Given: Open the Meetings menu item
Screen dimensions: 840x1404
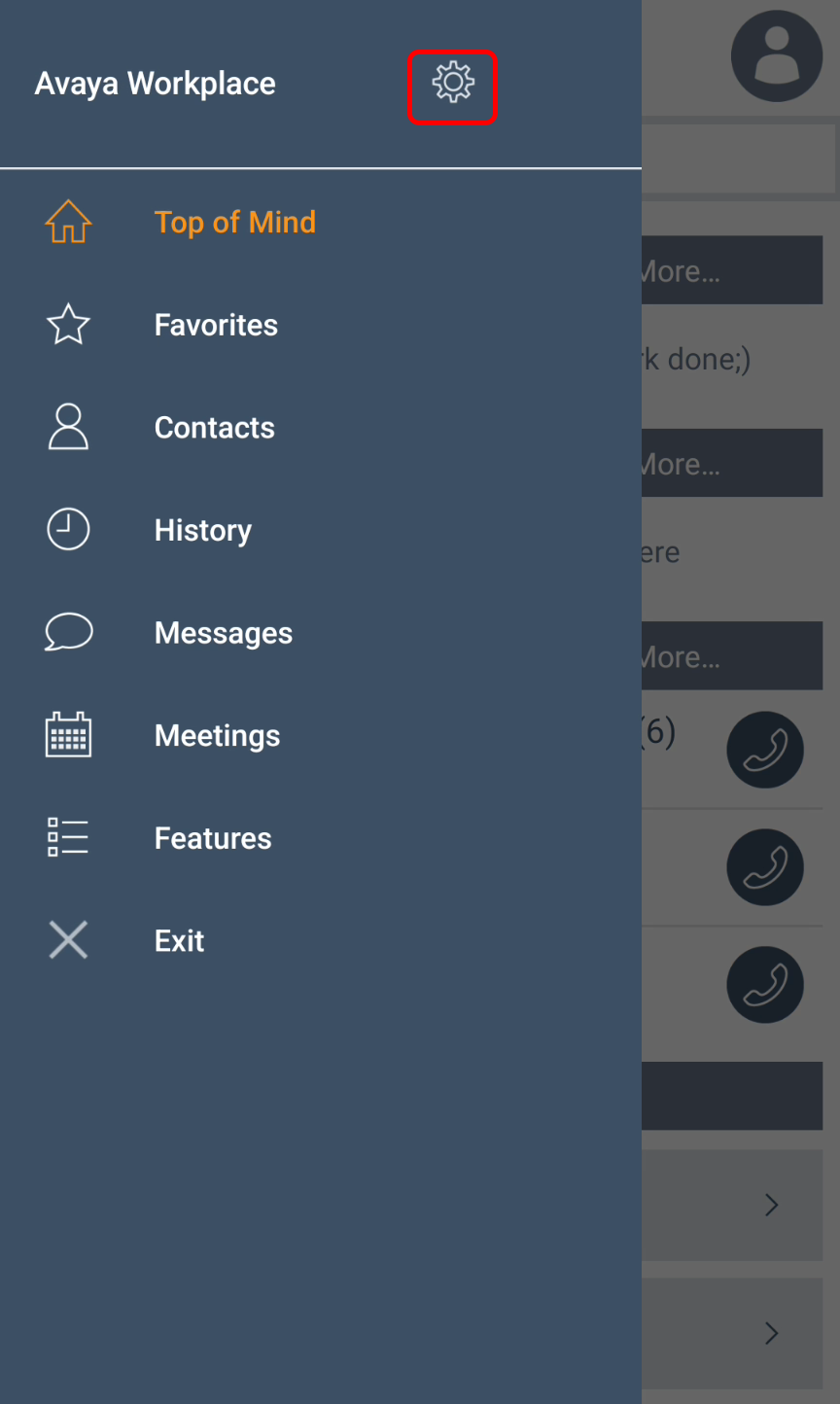Looking at the screenshot, I should pos(217,735).
